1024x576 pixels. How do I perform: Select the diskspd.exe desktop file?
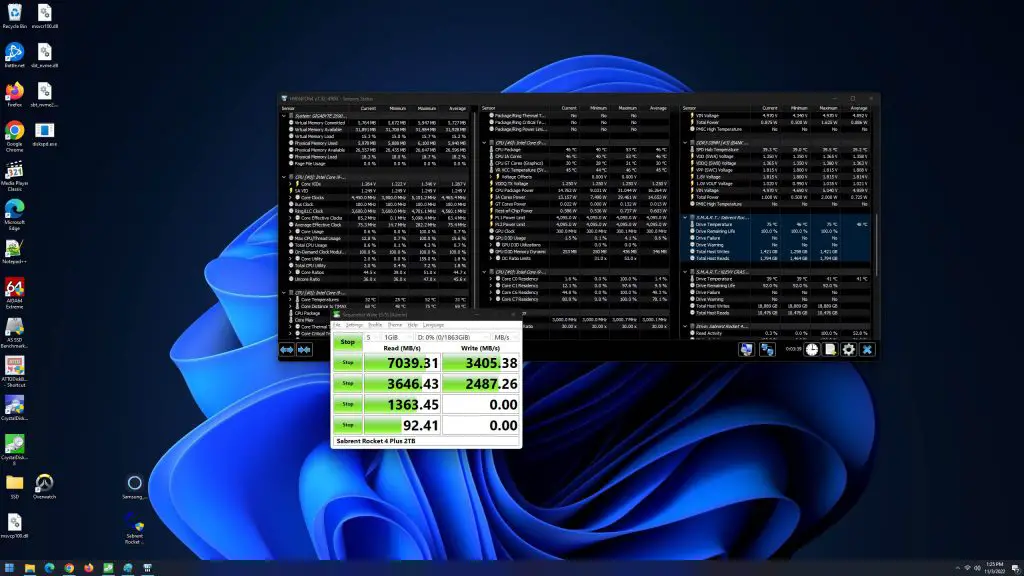[44, 133]
